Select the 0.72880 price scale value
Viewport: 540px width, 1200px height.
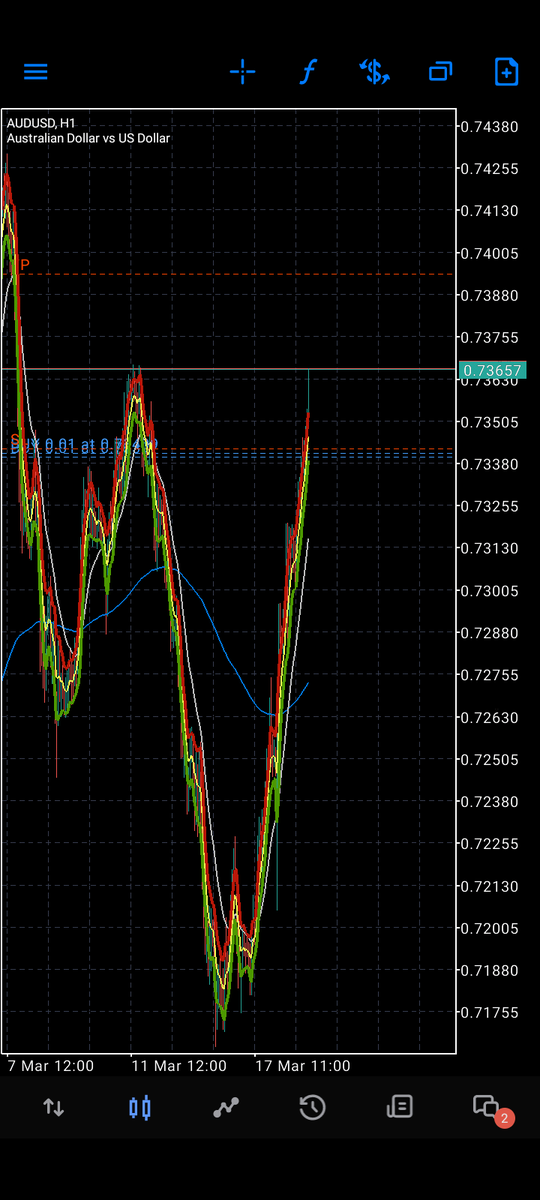tap(490, 634)
